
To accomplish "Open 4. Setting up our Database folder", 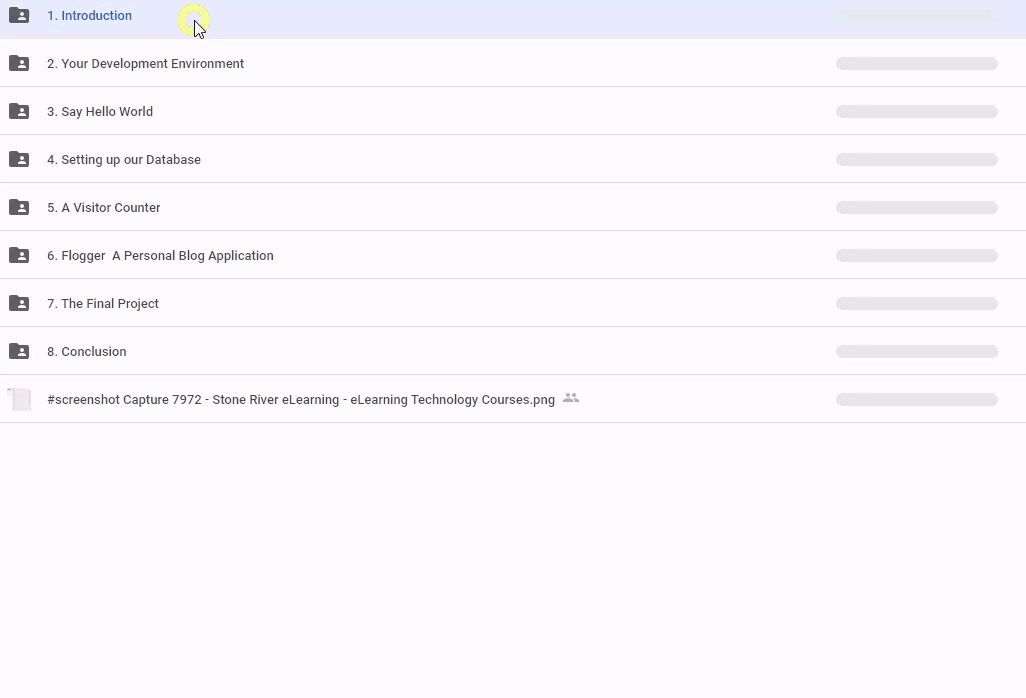I will pyautogui.click(x=124, y=160).
